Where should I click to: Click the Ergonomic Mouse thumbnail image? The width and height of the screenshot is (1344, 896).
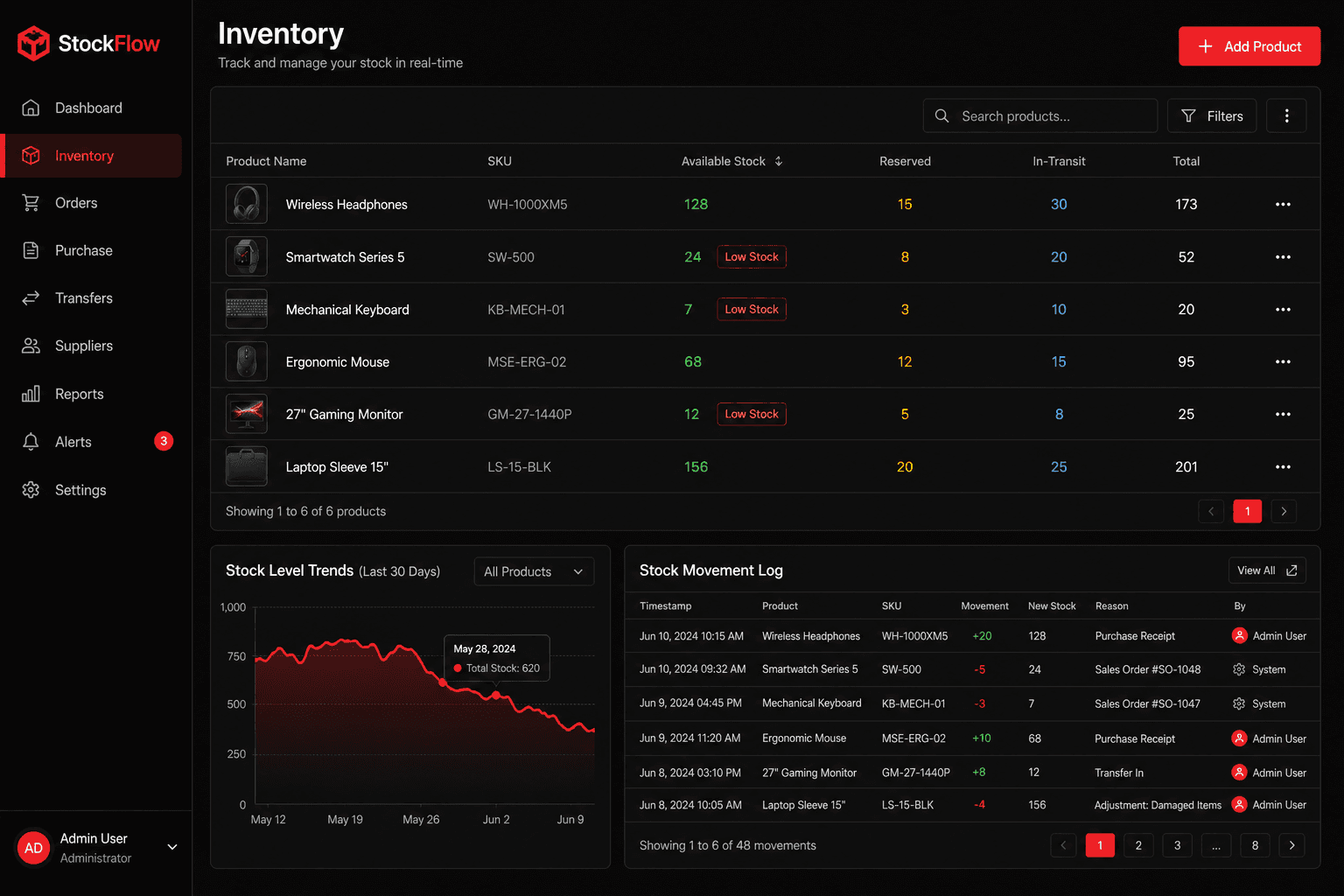(x=247, y=361)
